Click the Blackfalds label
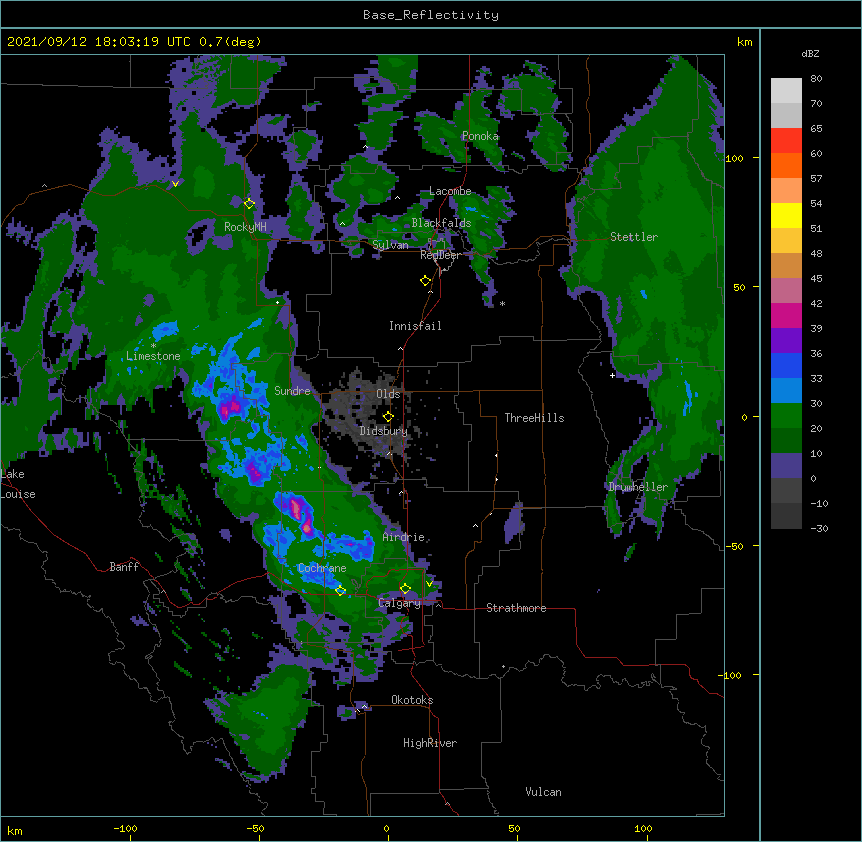862x842 pixels. pos(441,223)
